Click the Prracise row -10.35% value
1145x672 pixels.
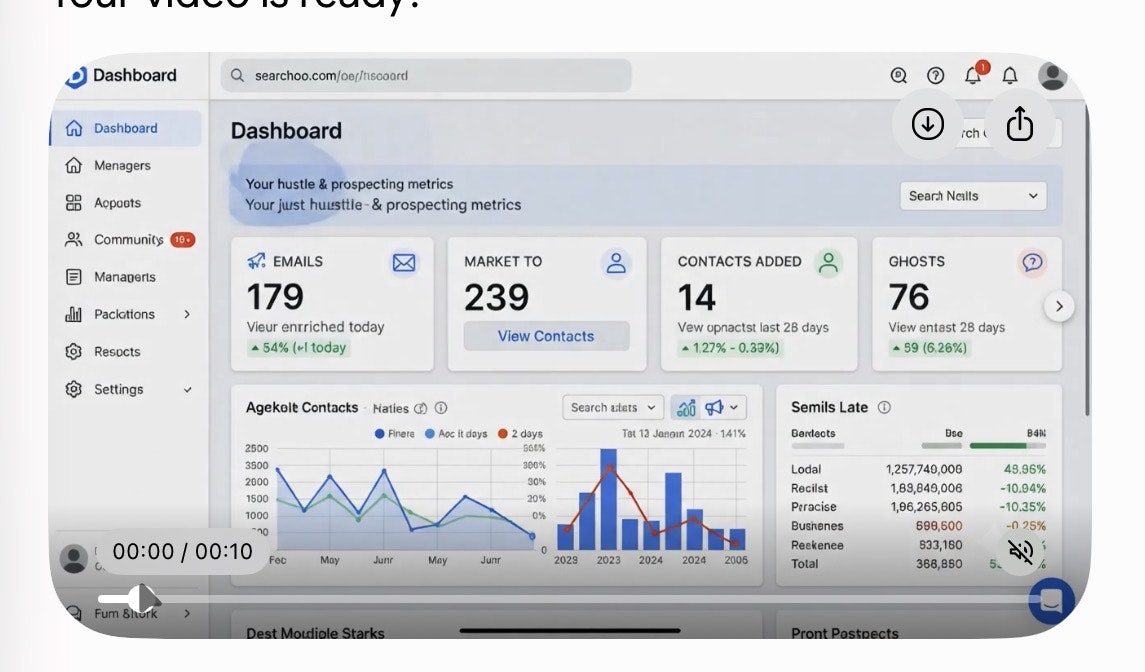tap(1022, 507)
